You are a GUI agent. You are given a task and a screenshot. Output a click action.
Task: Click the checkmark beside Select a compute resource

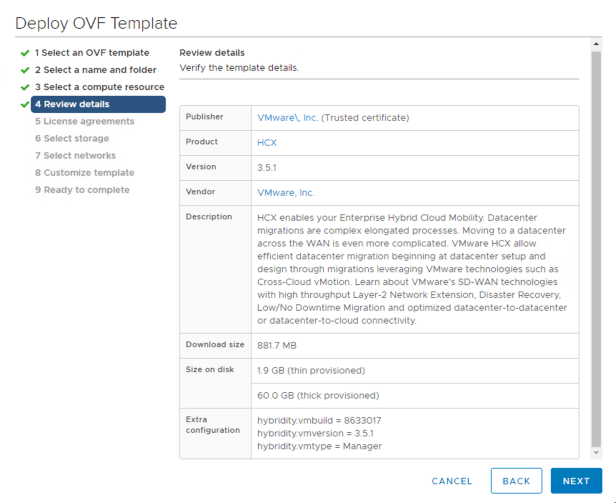coord(25,87)
